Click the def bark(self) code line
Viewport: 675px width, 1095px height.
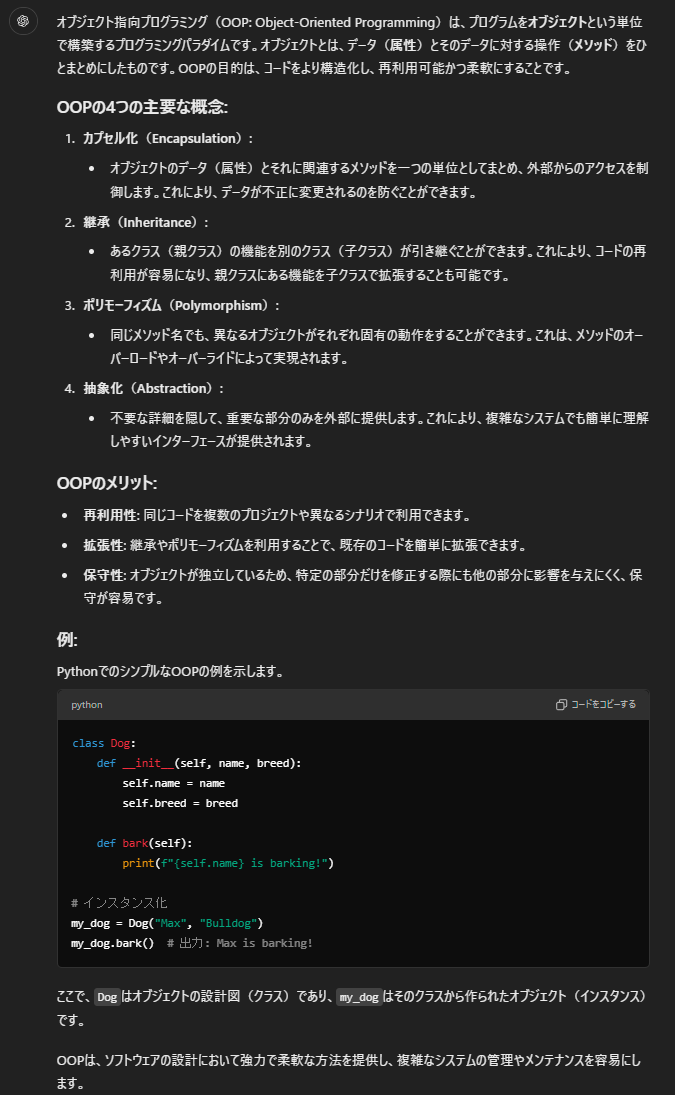[145, 843]
